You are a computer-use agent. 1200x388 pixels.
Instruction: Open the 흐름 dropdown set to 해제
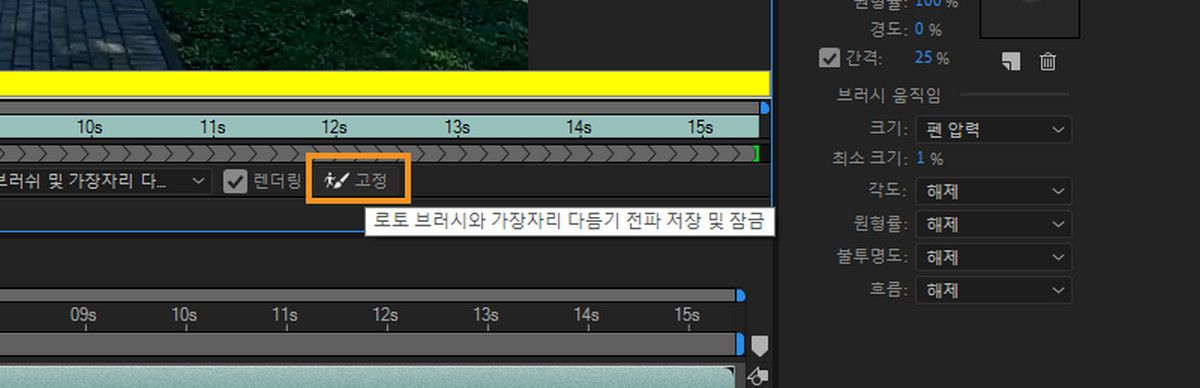(993, 290)
